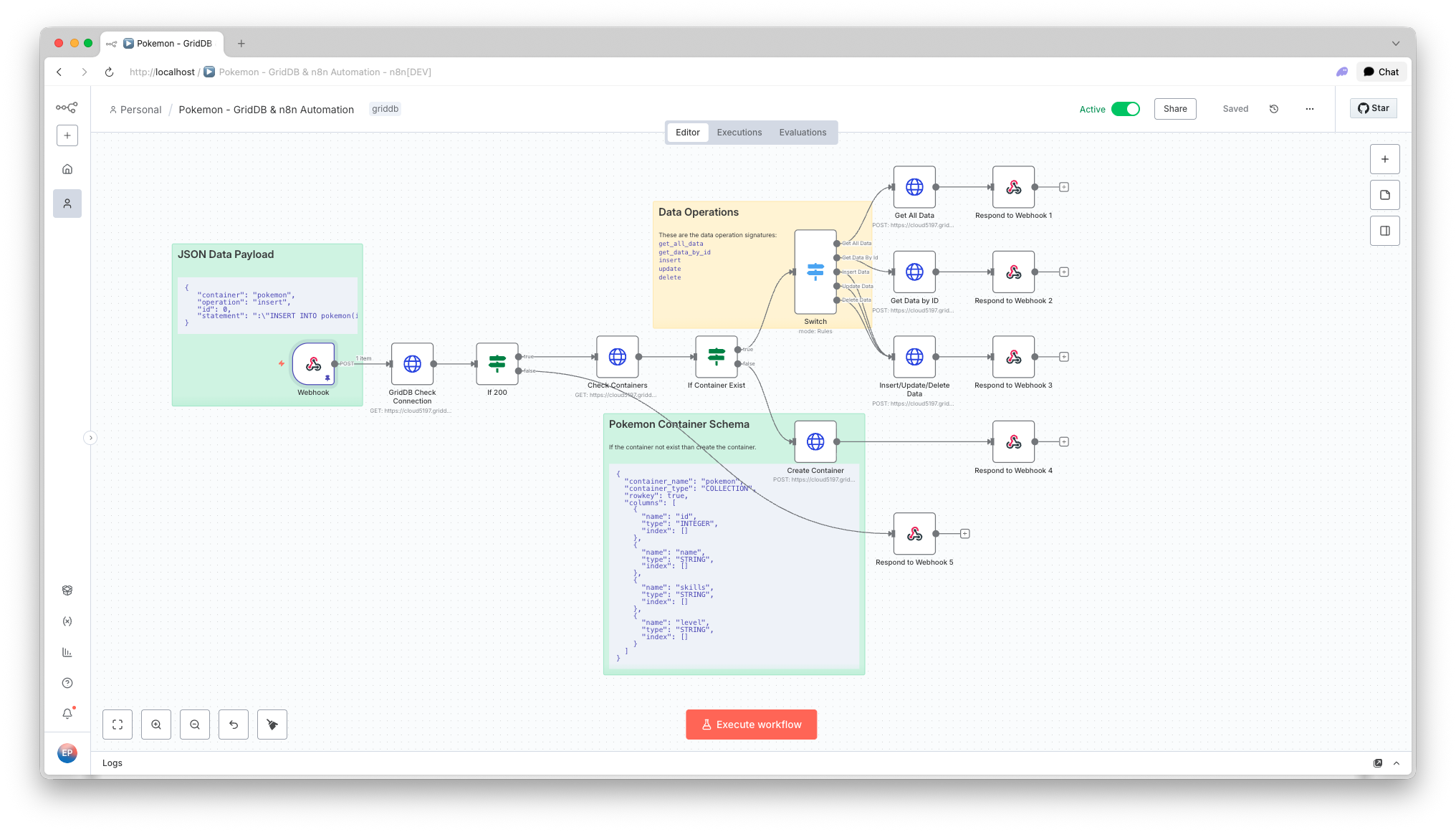Open the browser tab list chevron
1456x832 pixels.
(x=1396, y=44)
